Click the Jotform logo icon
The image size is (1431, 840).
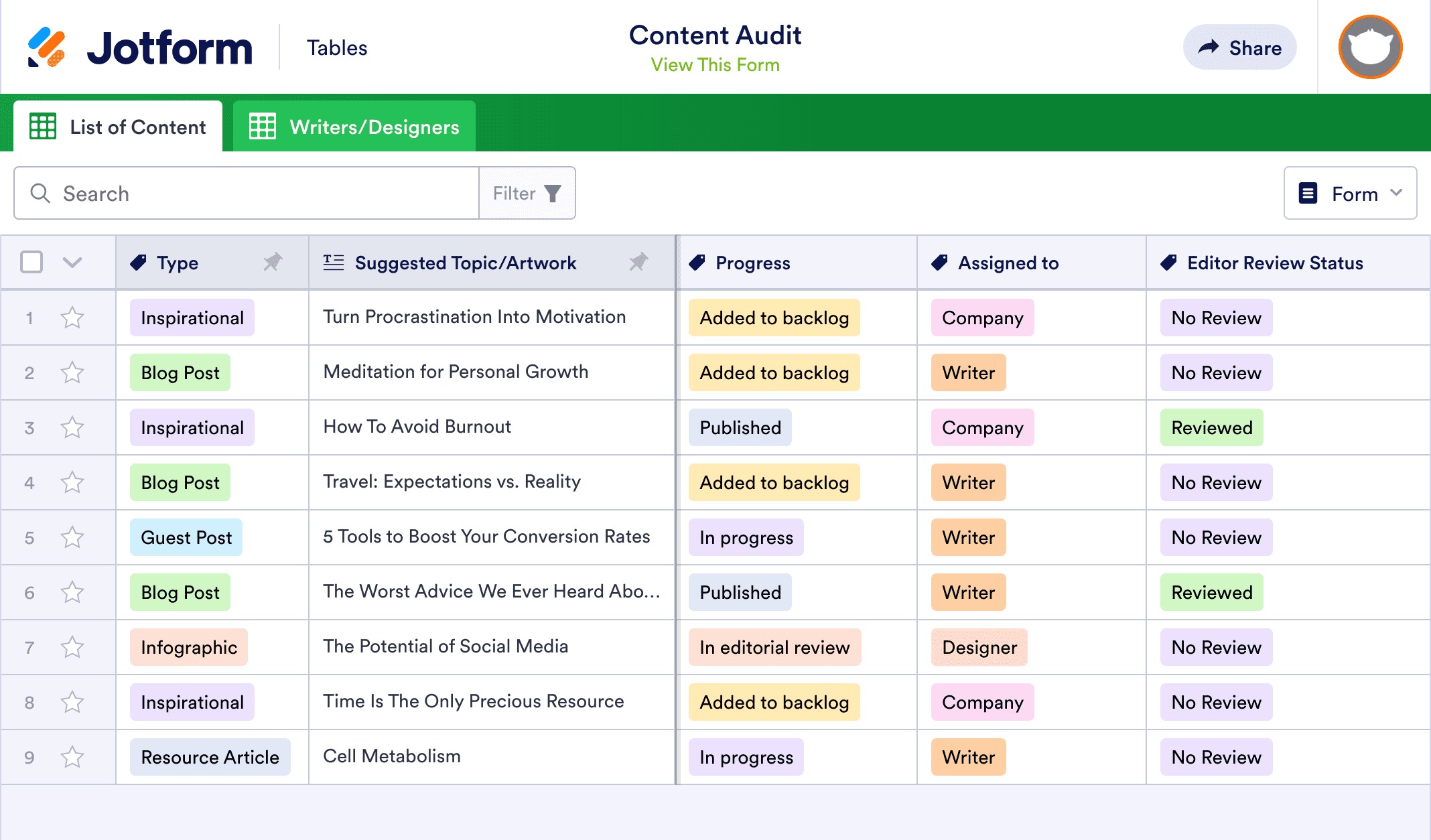pos(46,48)
